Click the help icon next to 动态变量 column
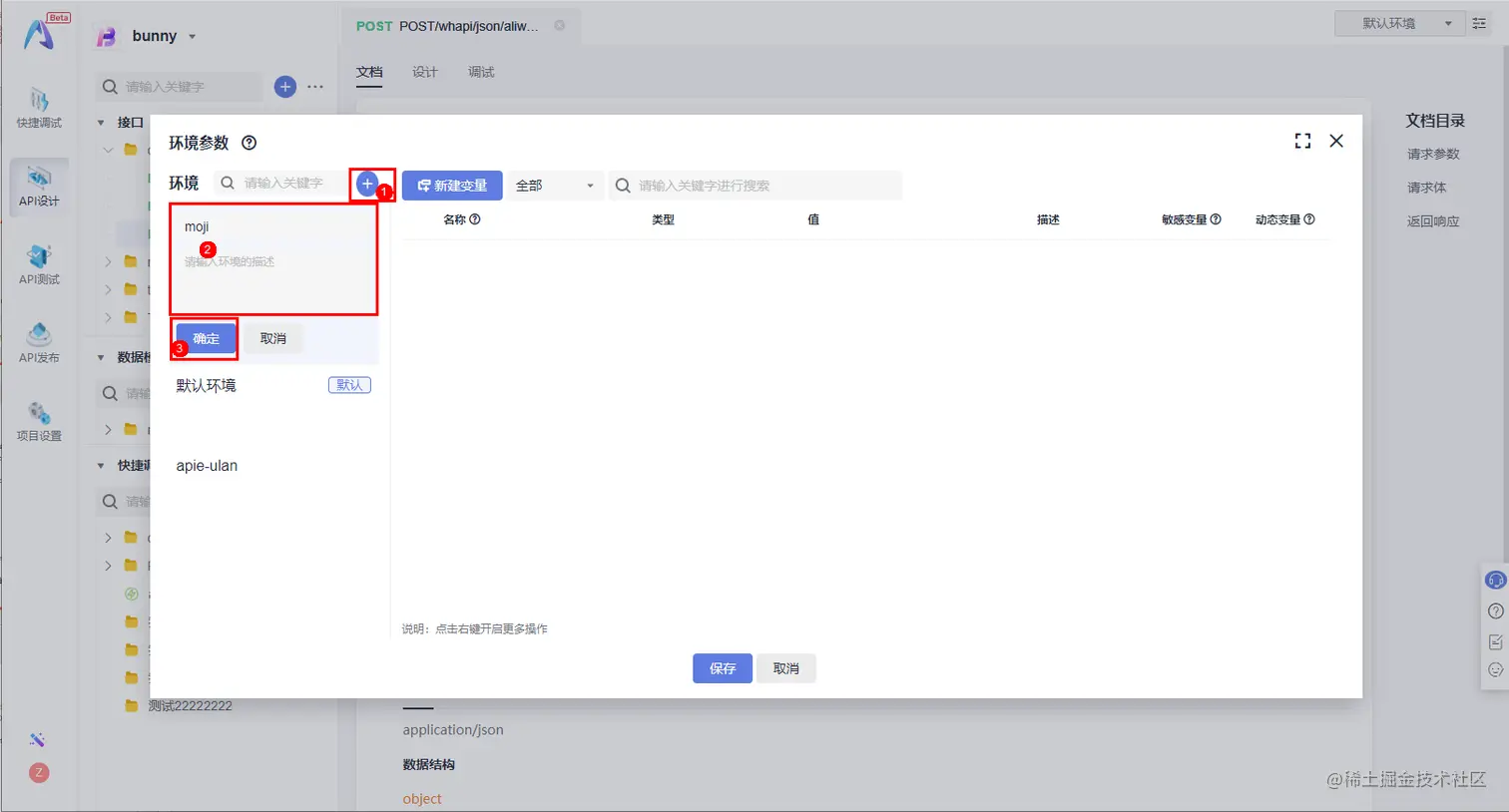This screenshot has width=1509, height=812. coord(1309,219)
